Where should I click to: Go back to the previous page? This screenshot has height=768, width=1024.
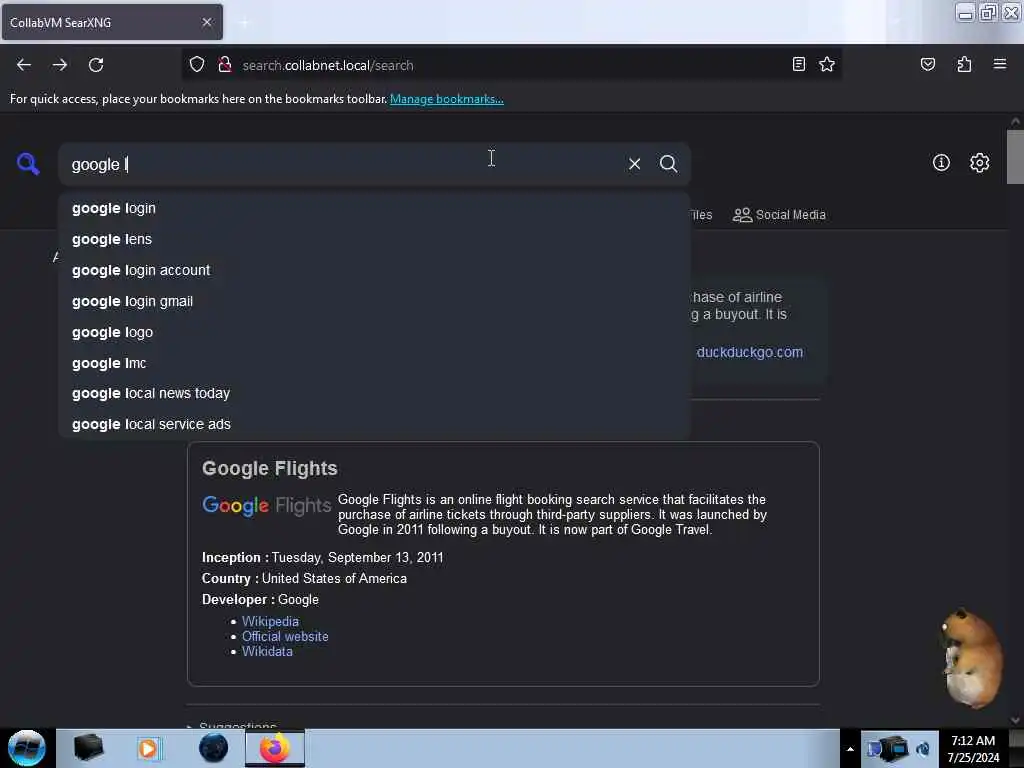click(x=24, y=65)
